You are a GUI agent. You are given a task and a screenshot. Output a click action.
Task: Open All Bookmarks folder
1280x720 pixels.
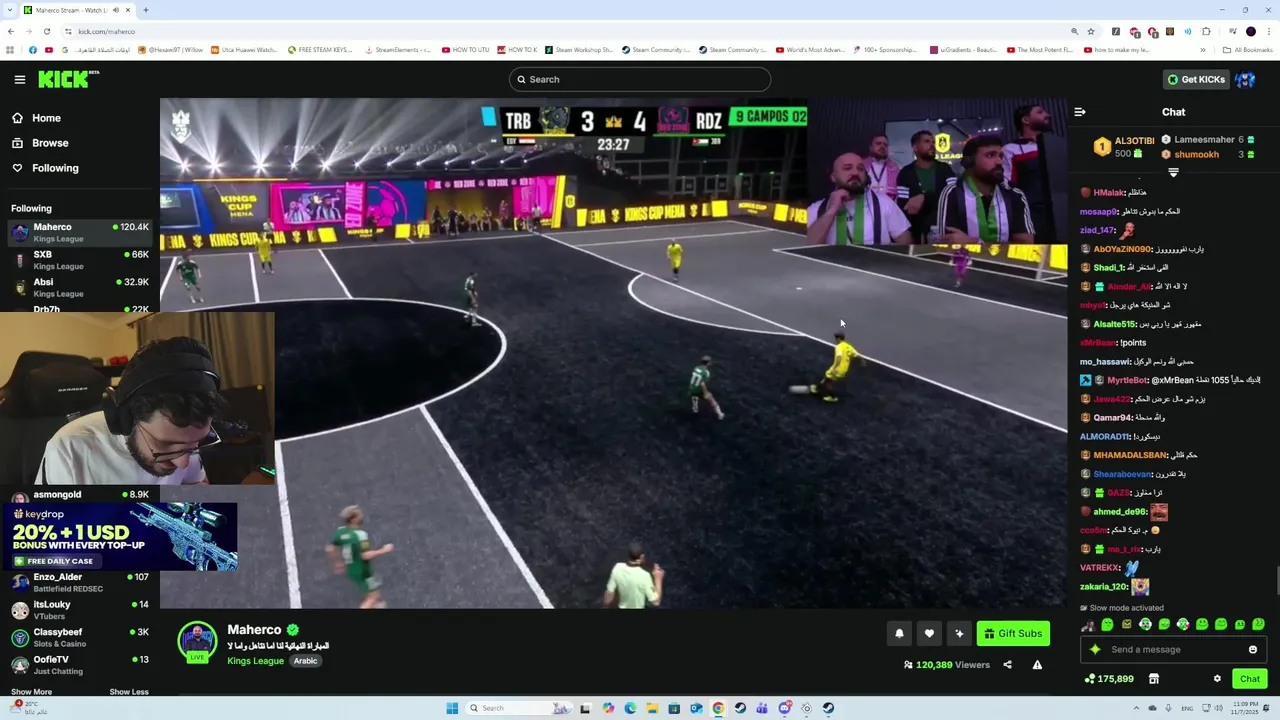pyautogui.click(x=1247, y=49)
